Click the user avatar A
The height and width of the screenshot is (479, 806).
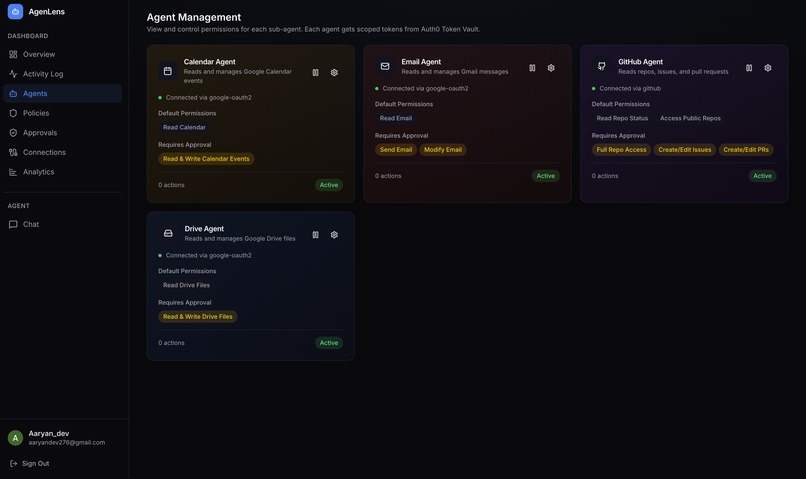[x=15, y=438]
